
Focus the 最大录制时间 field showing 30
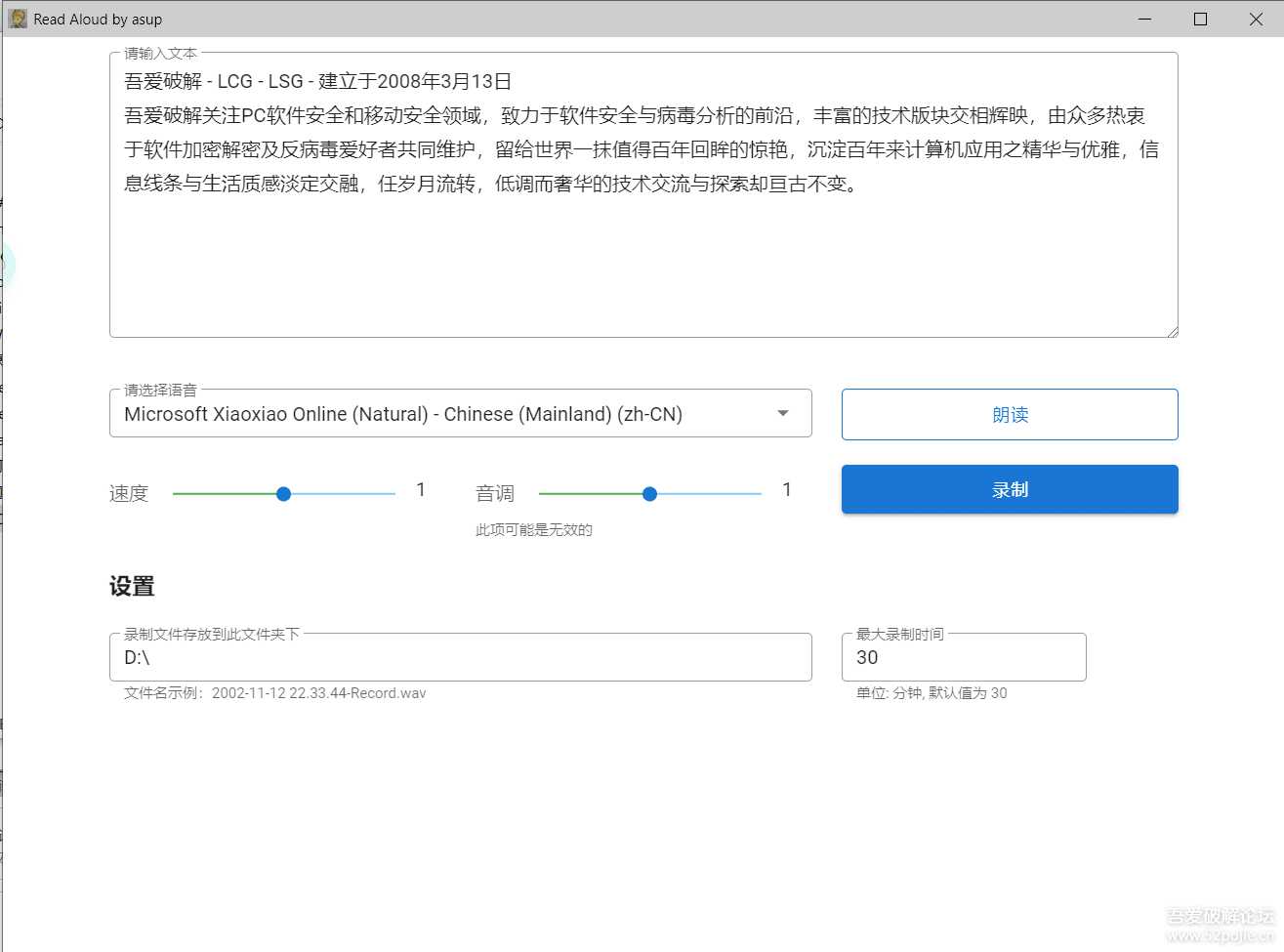click(x=963, y=658)
